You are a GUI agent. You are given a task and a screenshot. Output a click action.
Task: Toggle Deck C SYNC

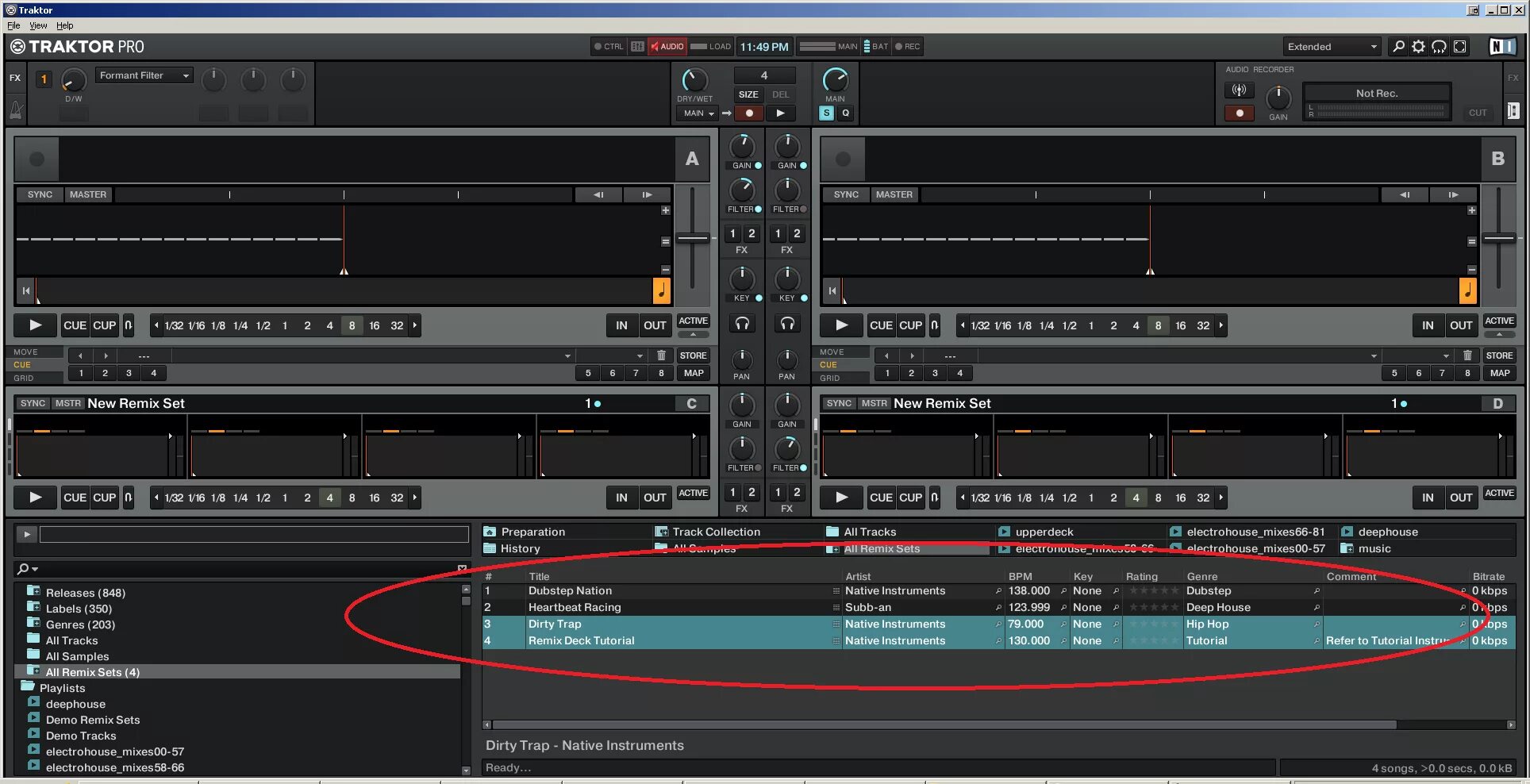click(33, 403)
